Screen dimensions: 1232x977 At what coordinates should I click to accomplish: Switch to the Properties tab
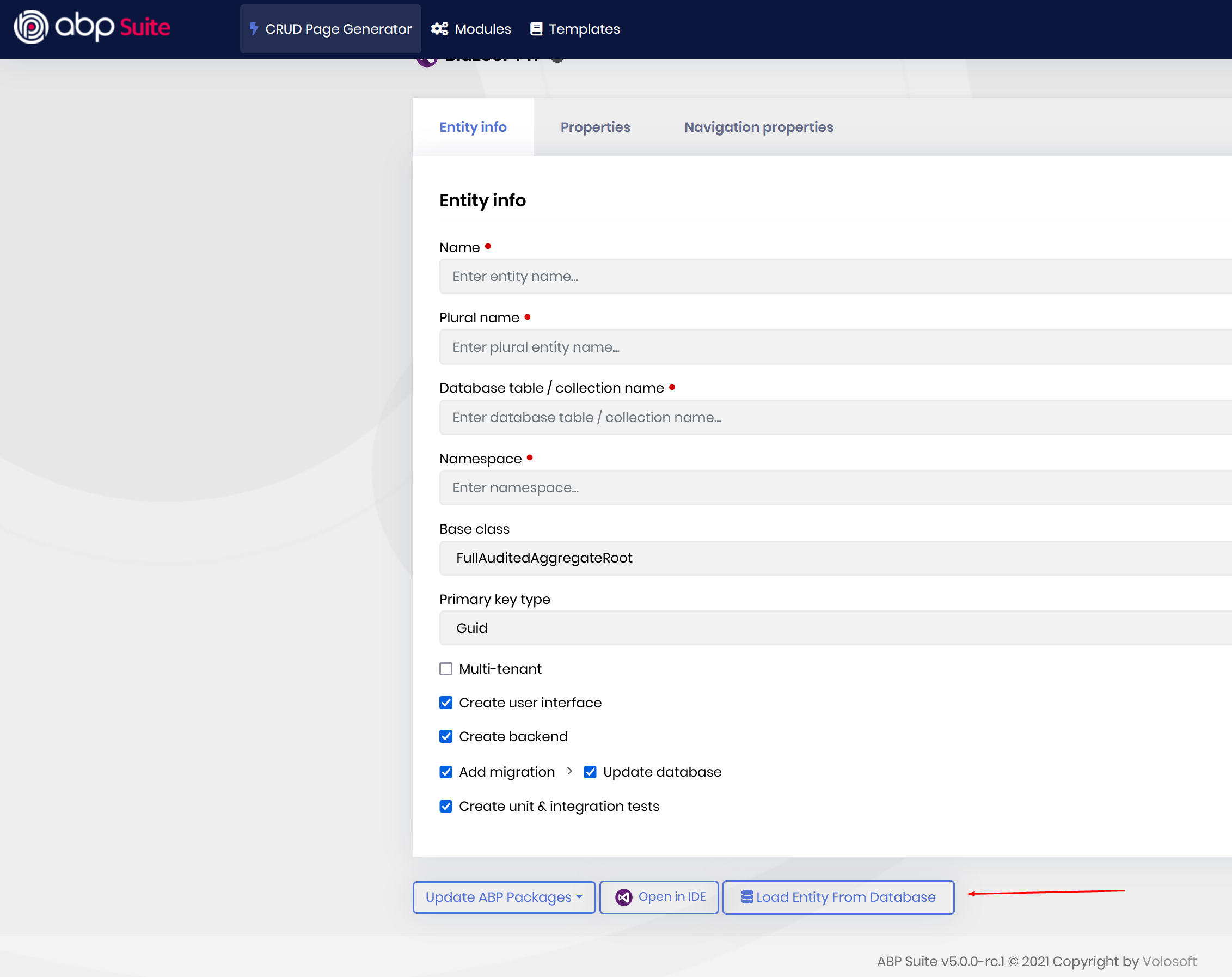click(595, 127)
